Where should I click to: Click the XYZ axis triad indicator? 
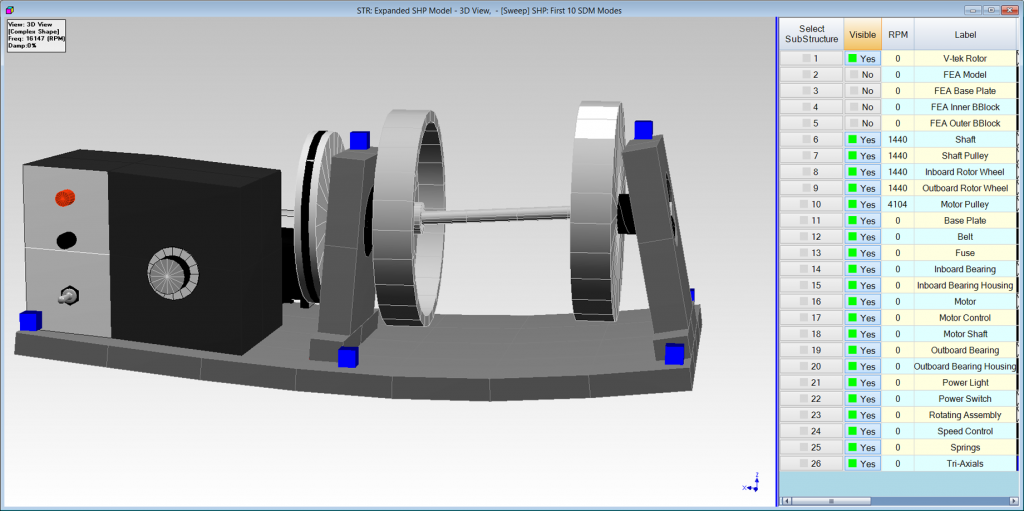[x=752, y=481]
